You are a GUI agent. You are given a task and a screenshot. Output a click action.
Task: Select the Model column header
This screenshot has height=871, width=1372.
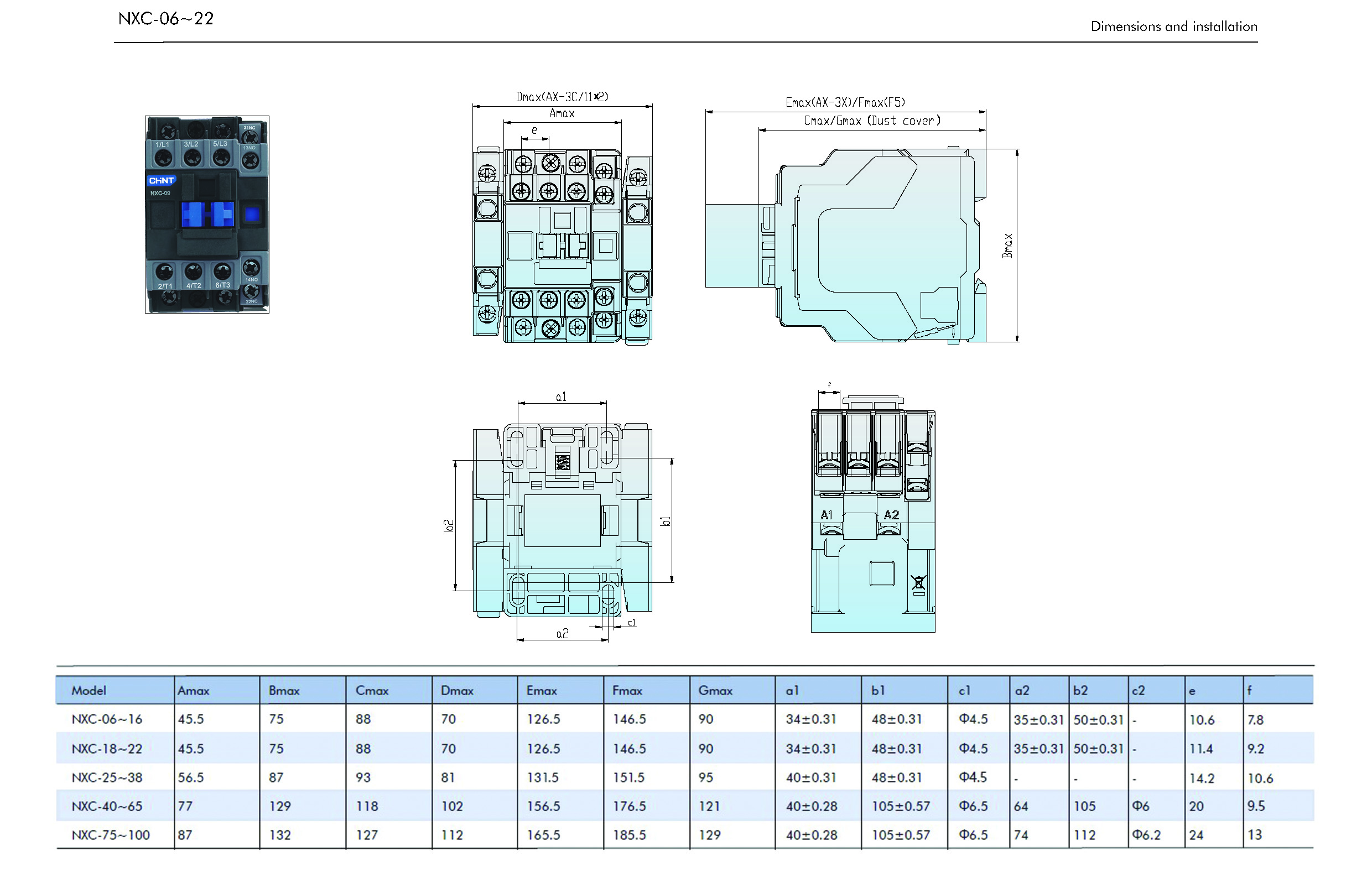click(x=89, y=690)
